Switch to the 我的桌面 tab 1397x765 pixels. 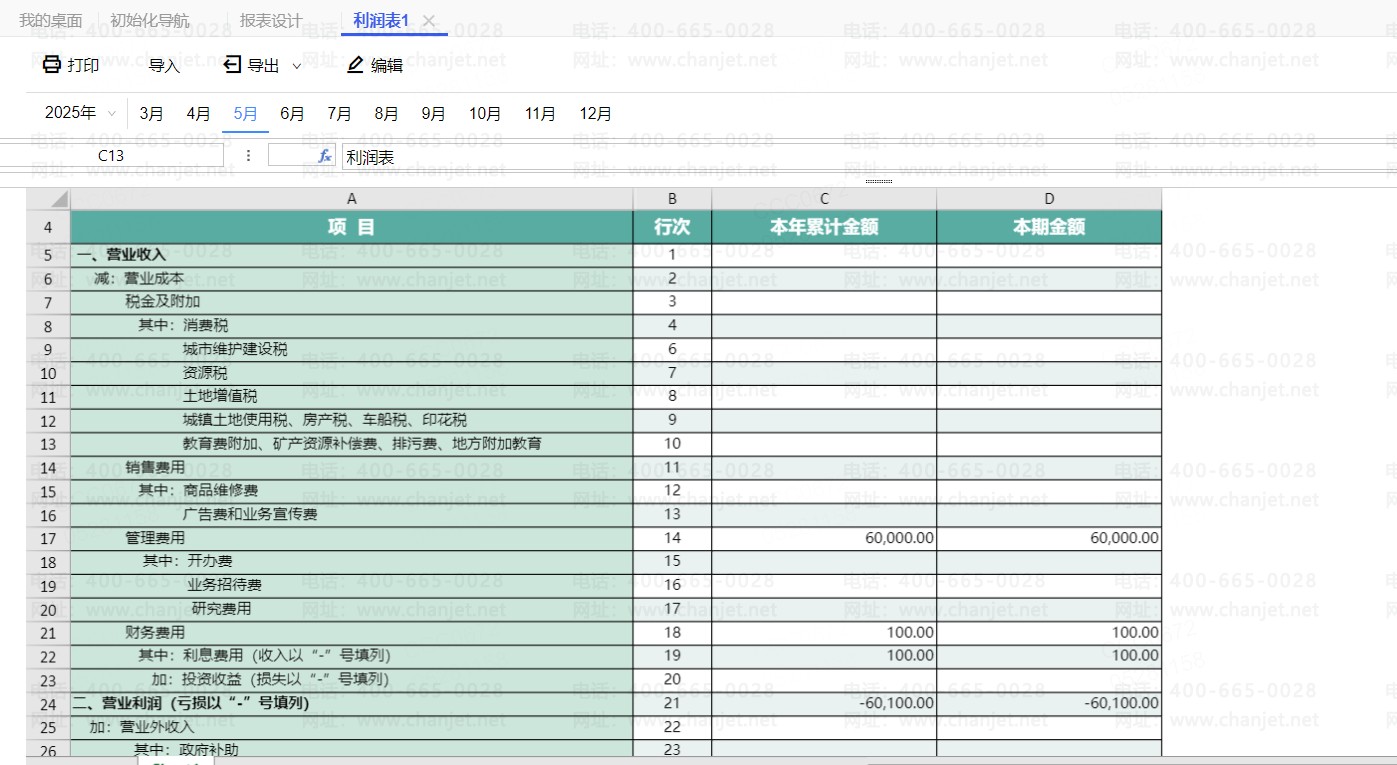pyautogui.click(x=51, y=21)
